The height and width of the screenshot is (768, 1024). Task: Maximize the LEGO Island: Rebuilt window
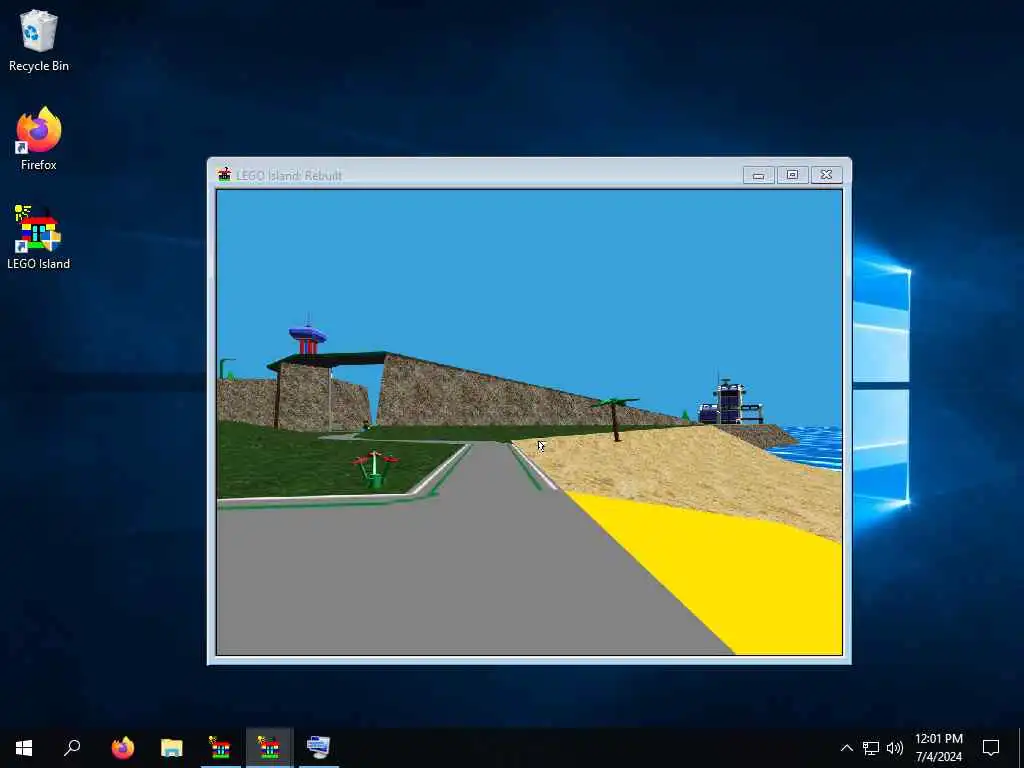[792, 175]
